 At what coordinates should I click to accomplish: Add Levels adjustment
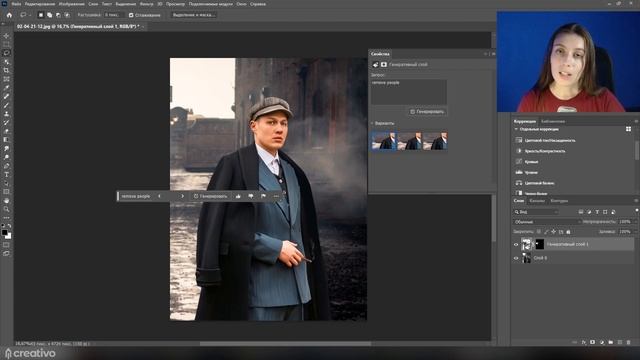(x=527, y=172)
